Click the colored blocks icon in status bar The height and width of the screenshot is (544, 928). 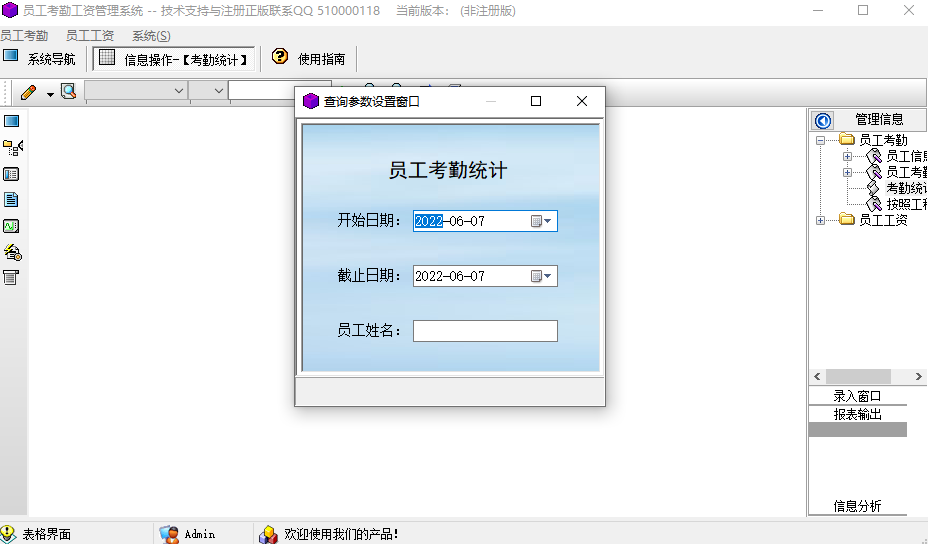pos(268,535)
